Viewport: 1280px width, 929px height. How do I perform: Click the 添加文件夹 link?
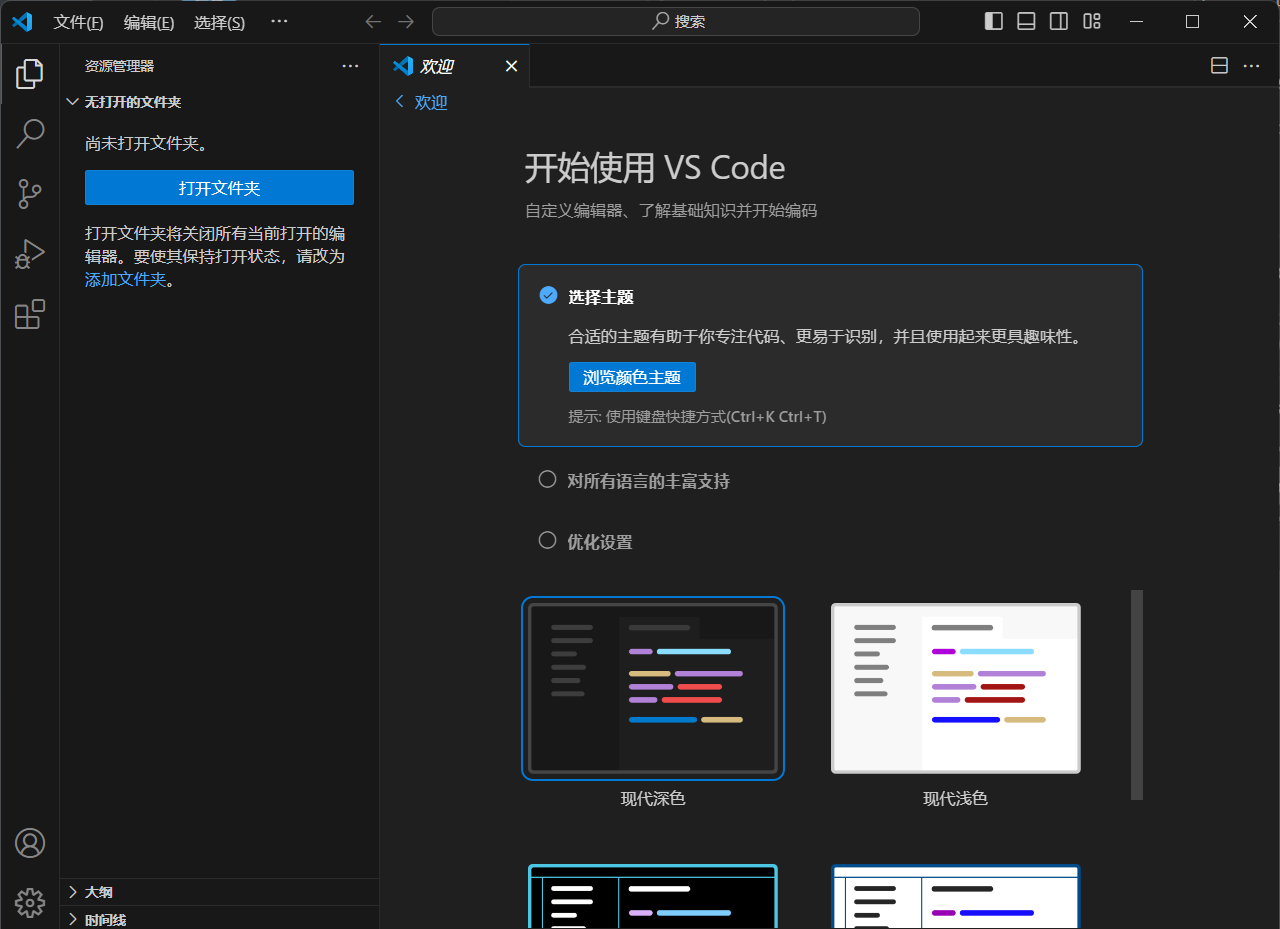[125, 280]
